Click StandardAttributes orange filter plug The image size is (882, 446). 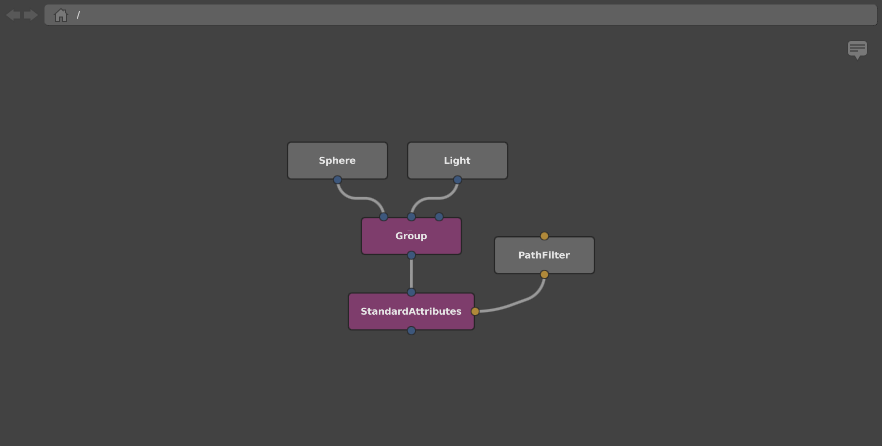[x=475, y=312]
